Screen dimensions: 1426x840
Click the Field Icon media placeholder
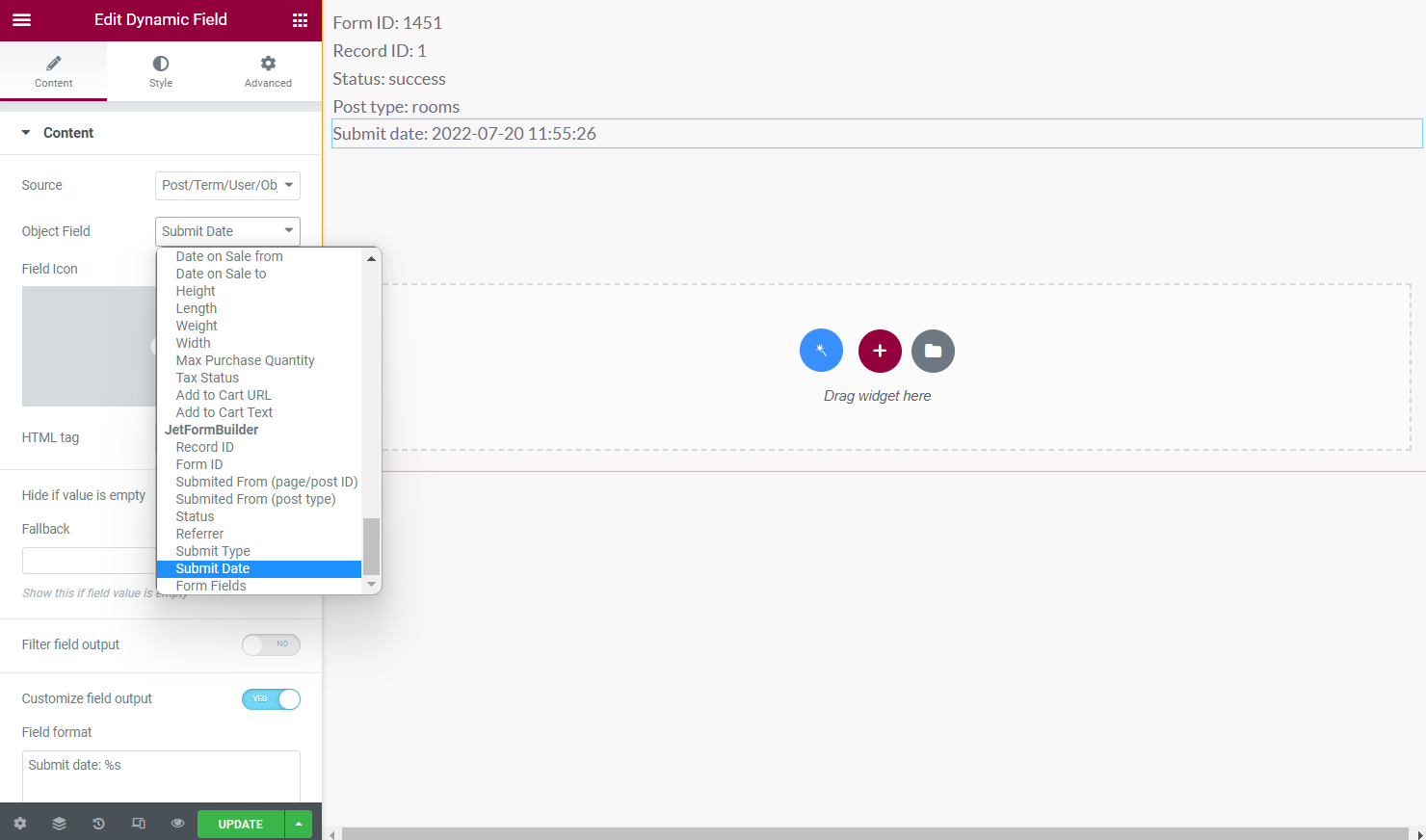coord(90,346)
